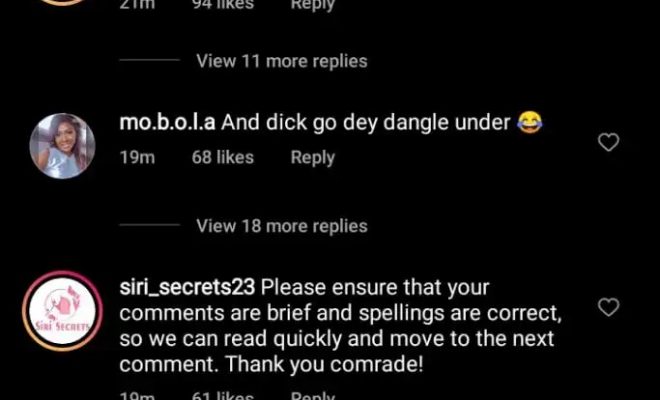
Task: Like mo.b.o.l.a's comment with the heart
Action: click(608, 142)
